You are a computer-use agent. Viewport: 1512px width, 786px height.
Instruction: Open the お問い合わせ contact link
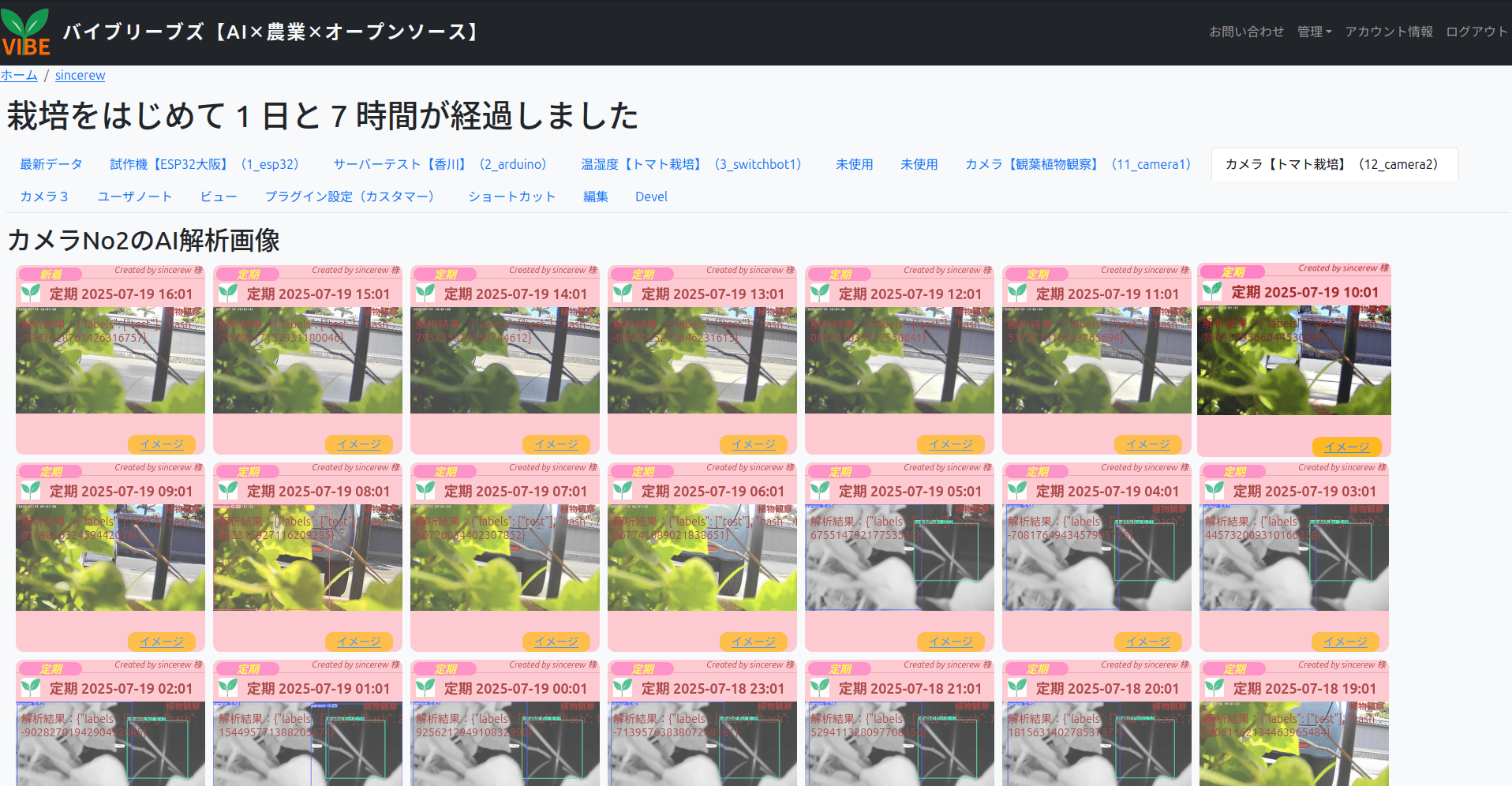(x=1247, y=32)
